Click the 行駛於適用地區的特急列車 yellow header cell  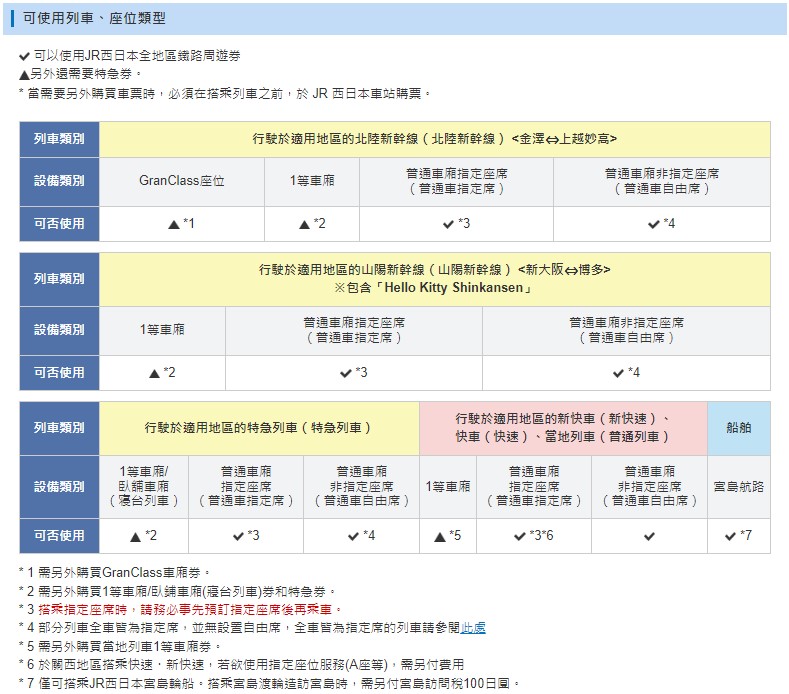pos(259,427)
